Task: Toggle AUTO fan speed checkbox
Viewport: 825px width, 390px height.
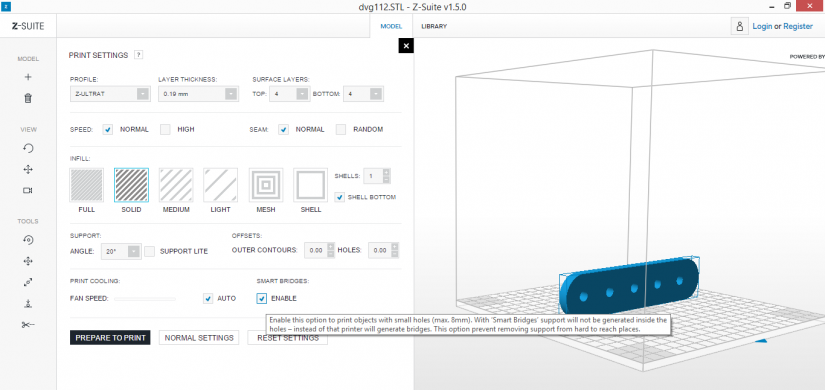Action: 208,298
